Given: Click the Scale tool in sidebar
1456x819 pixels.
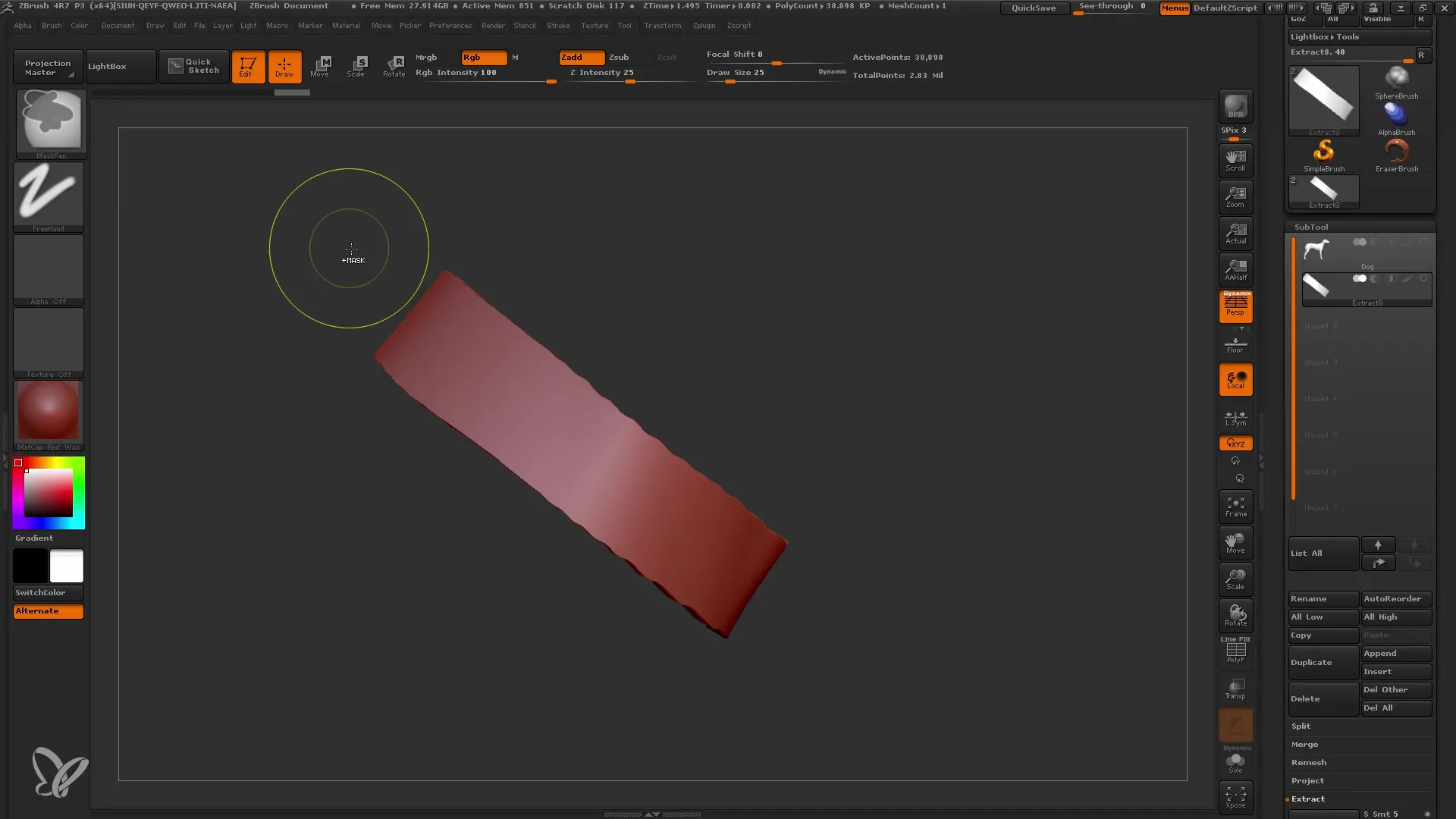Looking at the screenshot, I should coord(1237,580).
